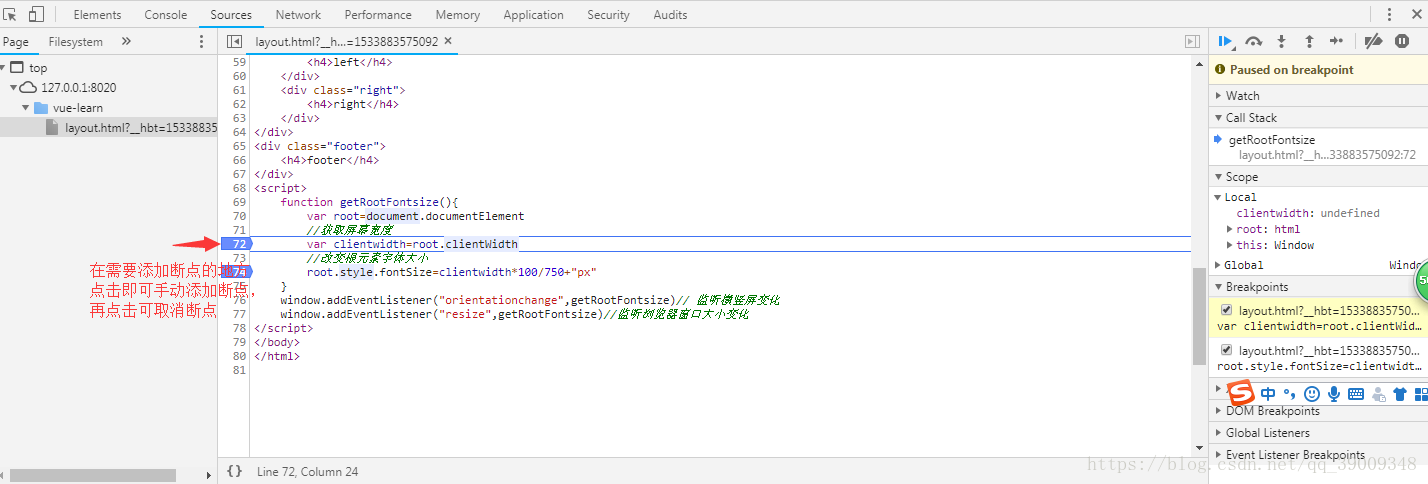This screenshot has height=484, width=1428.
Task: Remove the breakpoint marker on line 74
Action: click(236, 272)
